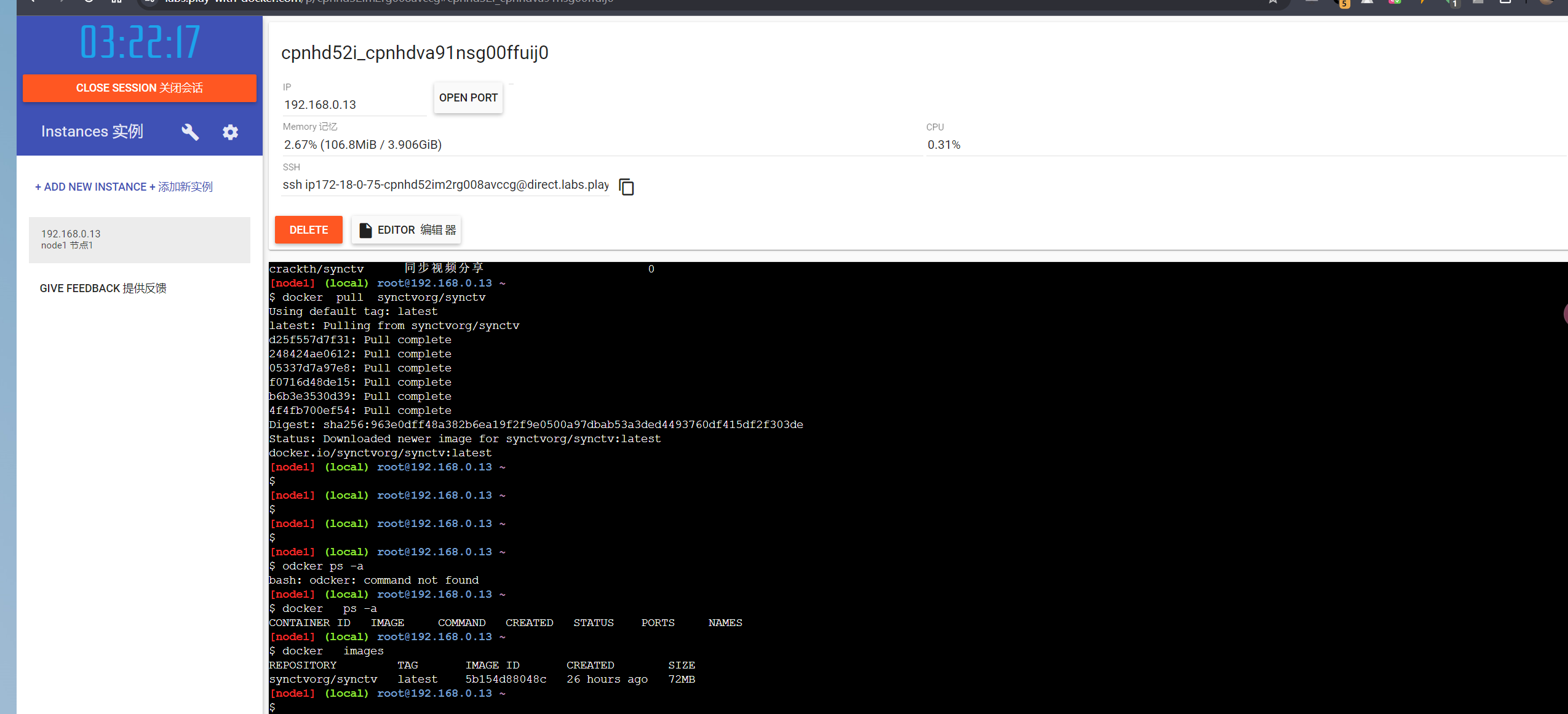Click 'docker.io/synctvorg/synctv:latest' terminal line
The width and height of the screenshot is (1568, 714).
pyautogui.click(x=381, y=453)
